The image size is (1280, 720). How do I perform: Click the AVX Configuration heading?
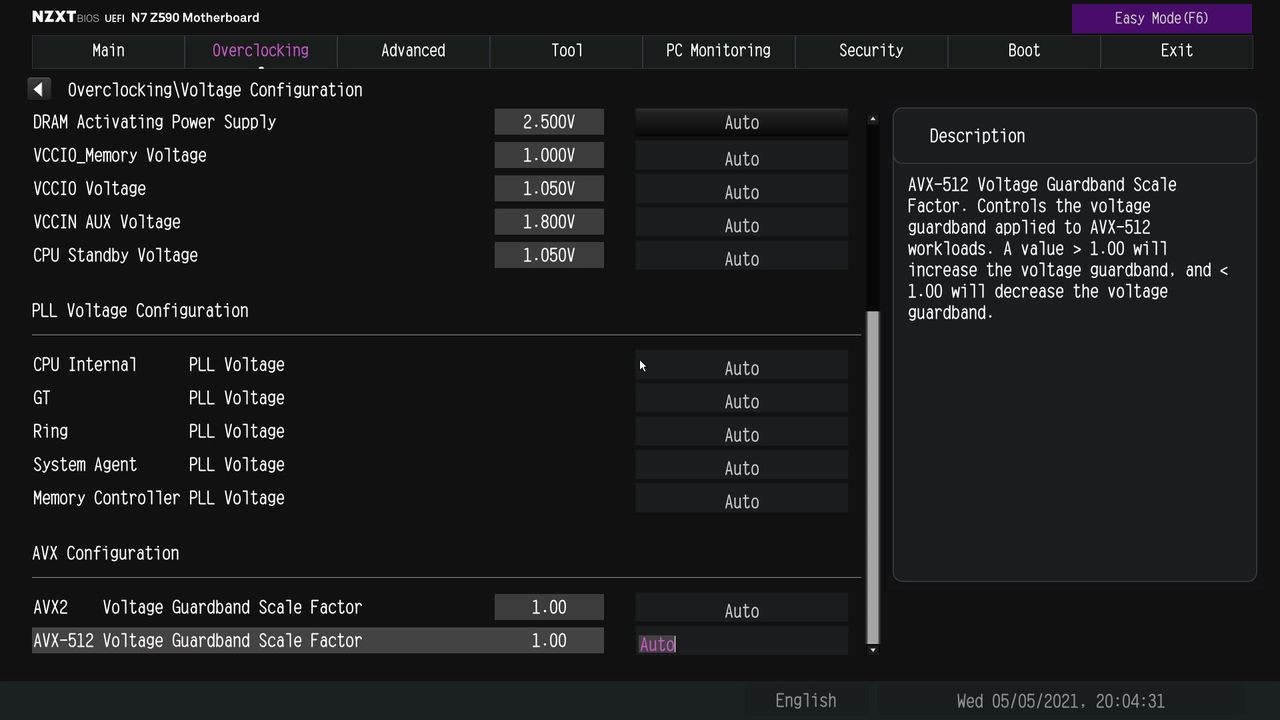pos(106,553)
